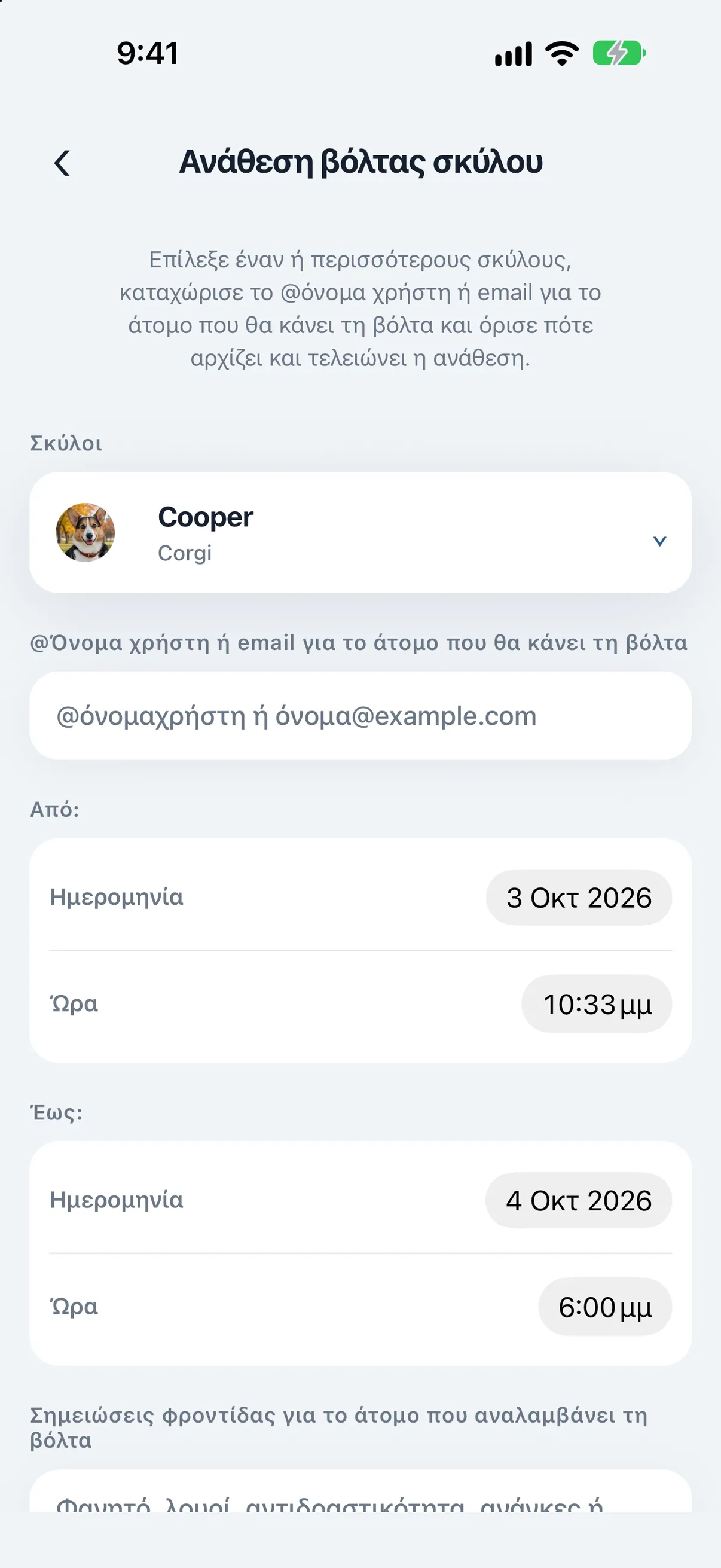Select the Cooper dog name
The height and width of the screenshot is (1568, 721).
point(206,517)
